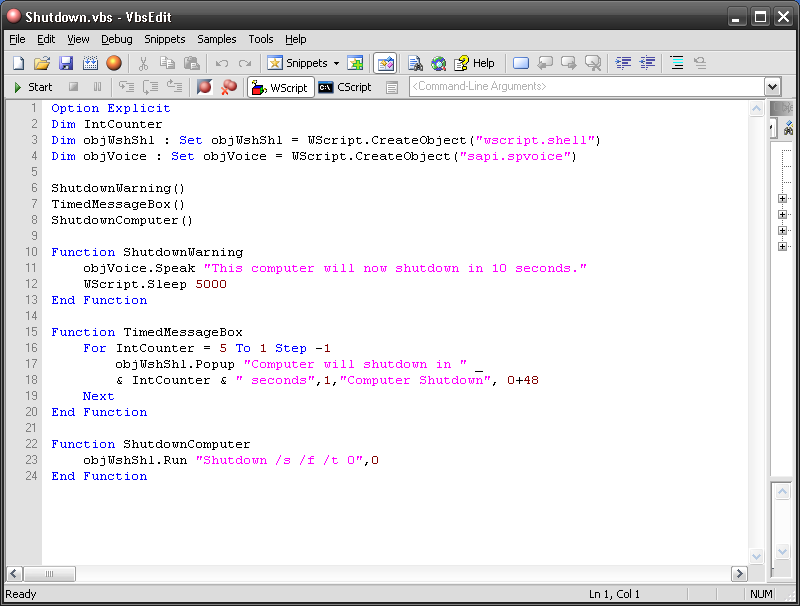Click the Indent lines icon
This screenshot has width=800, height=606.
623,63
